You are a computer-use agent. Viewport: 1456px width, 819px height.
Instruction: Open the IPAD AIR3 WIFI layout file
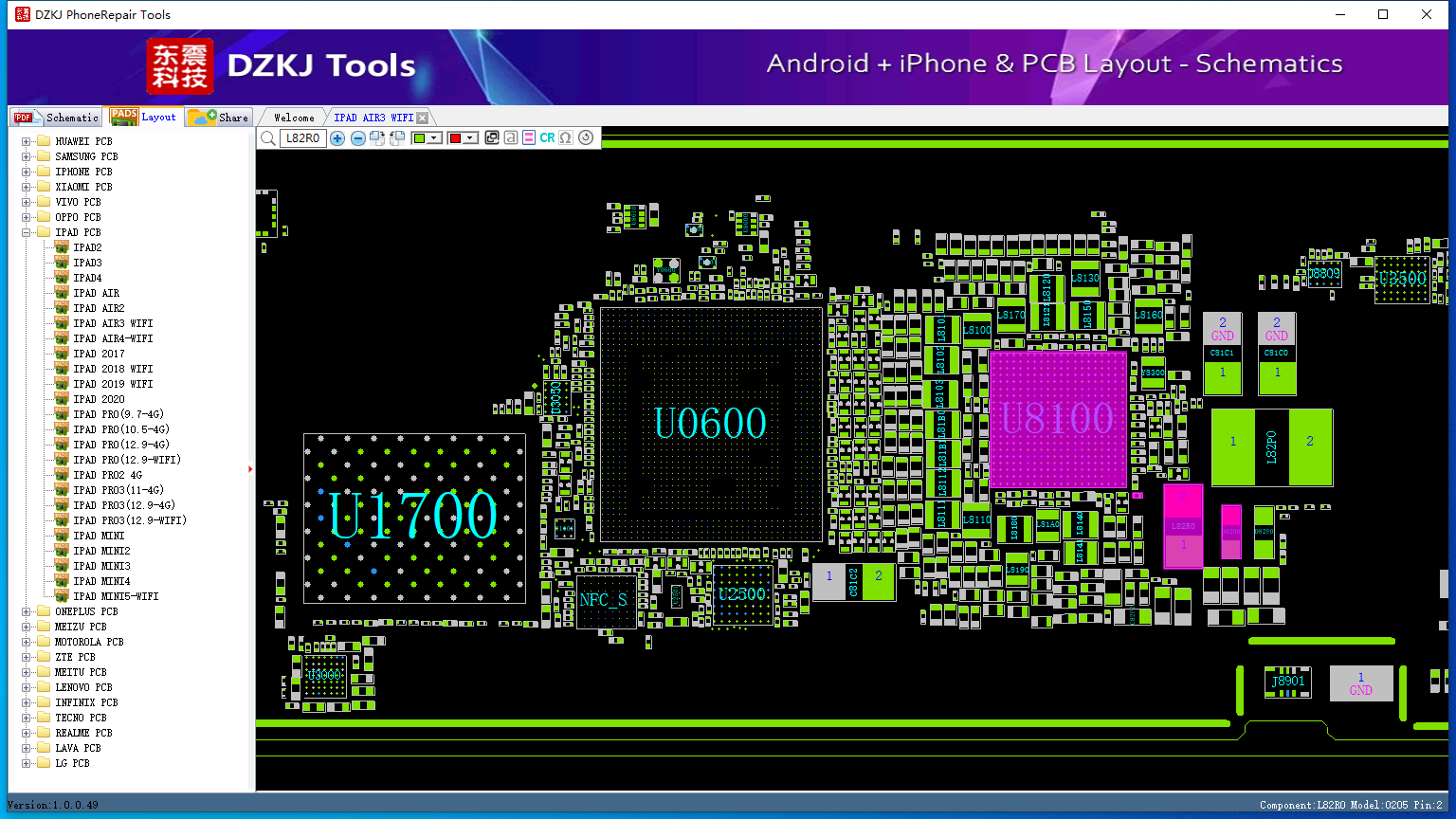click(113, 323)
